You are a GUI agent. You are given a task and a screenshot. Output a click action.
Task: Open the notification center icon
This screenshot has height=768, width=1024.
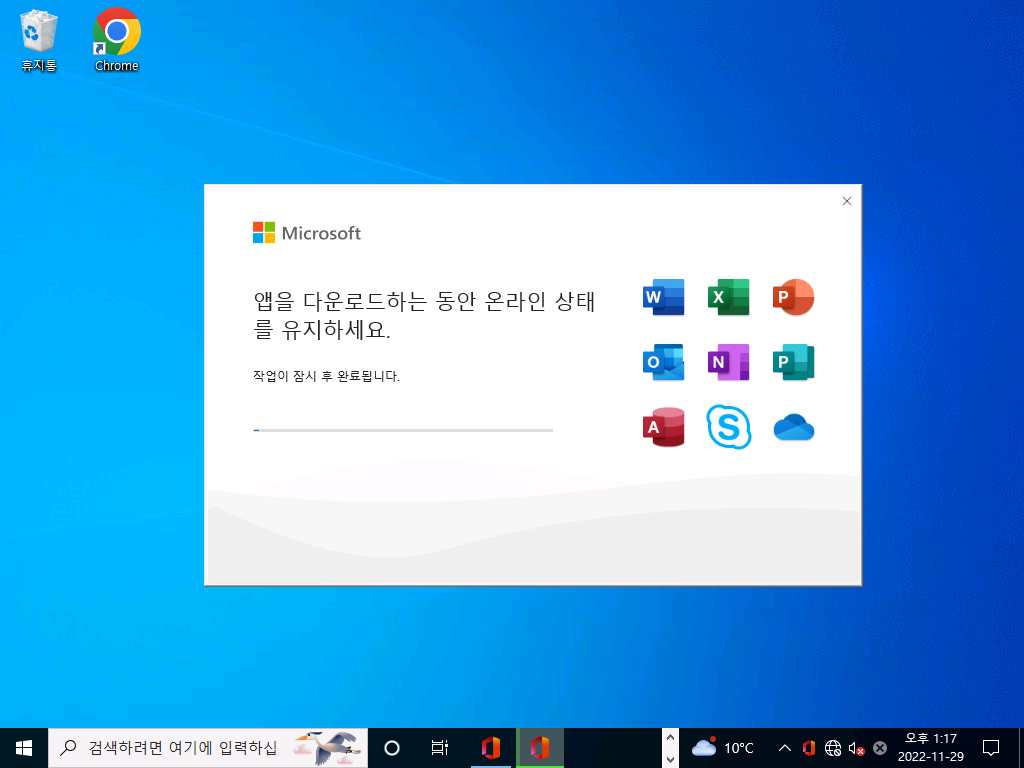(x=991, y=748)
